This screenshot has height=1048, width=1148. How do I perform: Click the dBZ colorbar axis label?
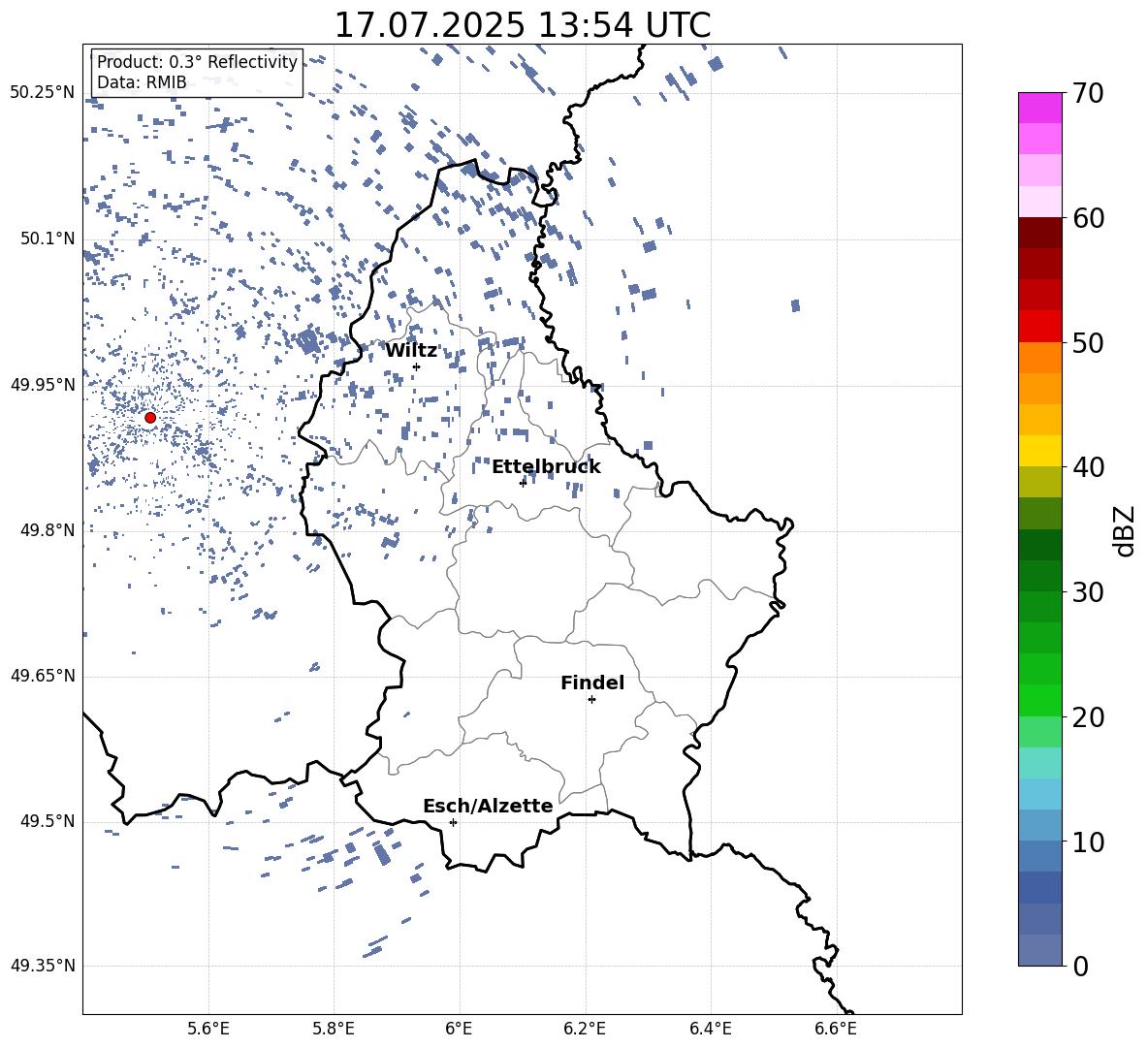[1125, 530]
